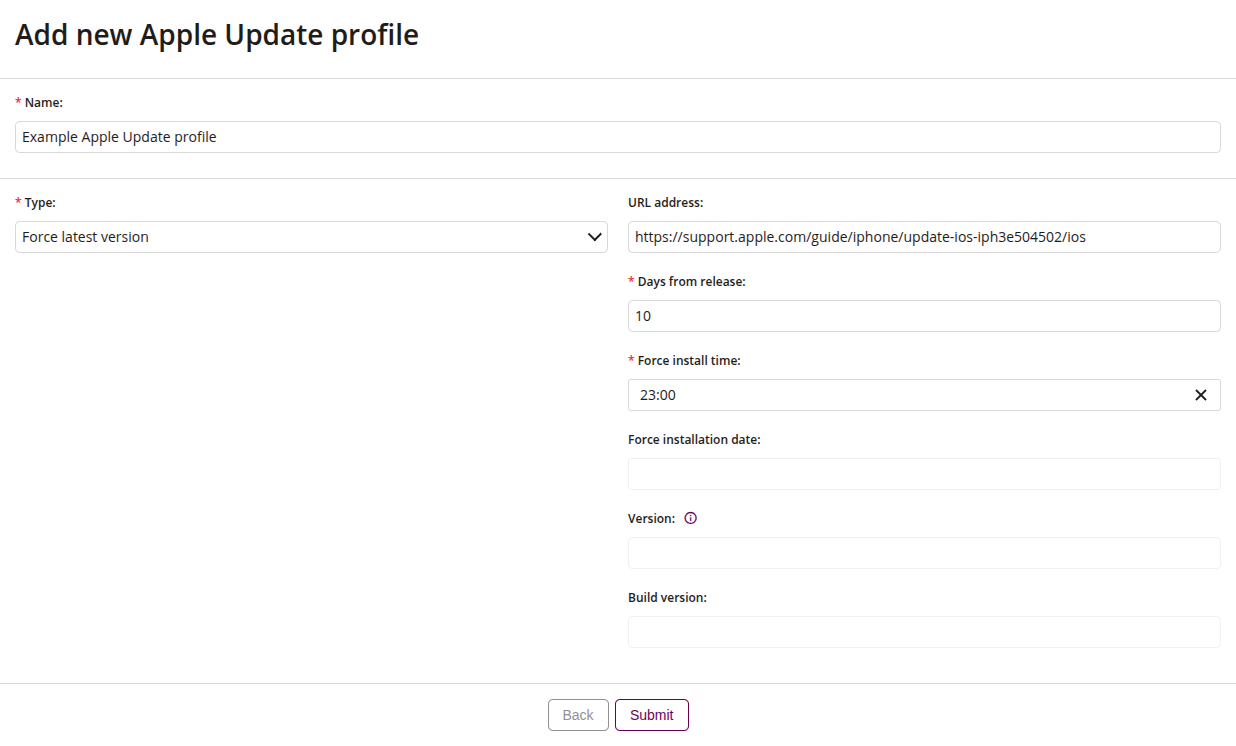Viewport: 1236px width, 746px height.
Task: Select the profile Name text field
Action: (618, 136)
